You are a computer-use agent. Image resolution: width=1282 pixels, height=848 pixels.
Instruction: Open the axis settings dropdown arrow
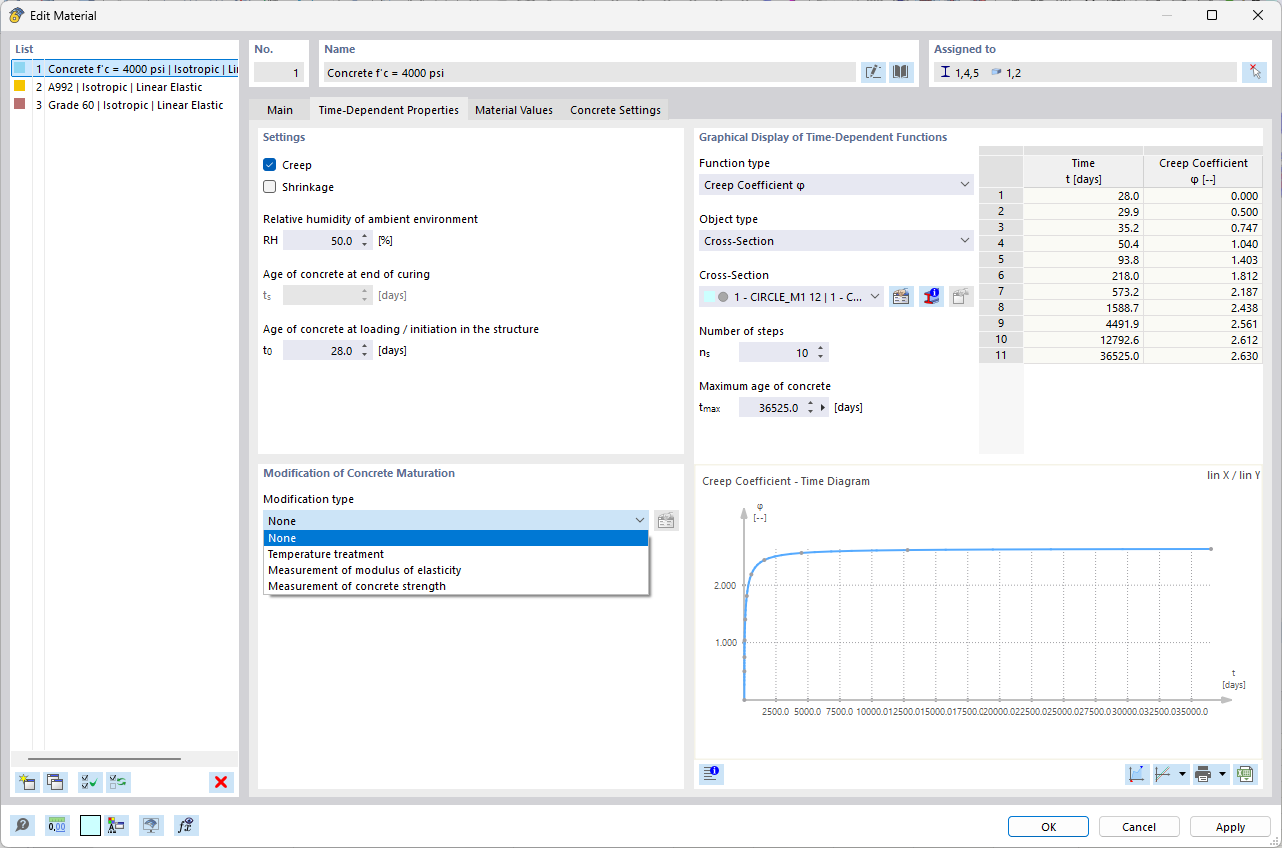coord(1183,773)
